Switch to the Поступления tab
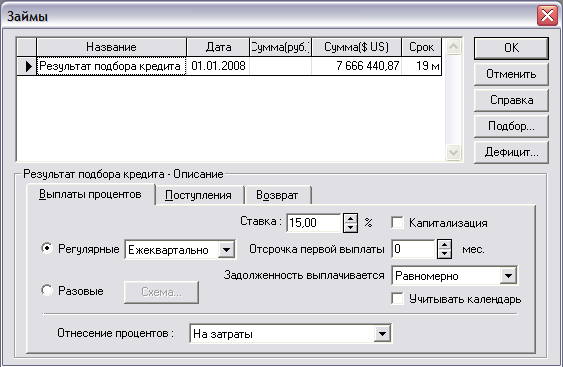Image resolution: width=563 pixels, height=367 pixels. [x=198, y=195]
